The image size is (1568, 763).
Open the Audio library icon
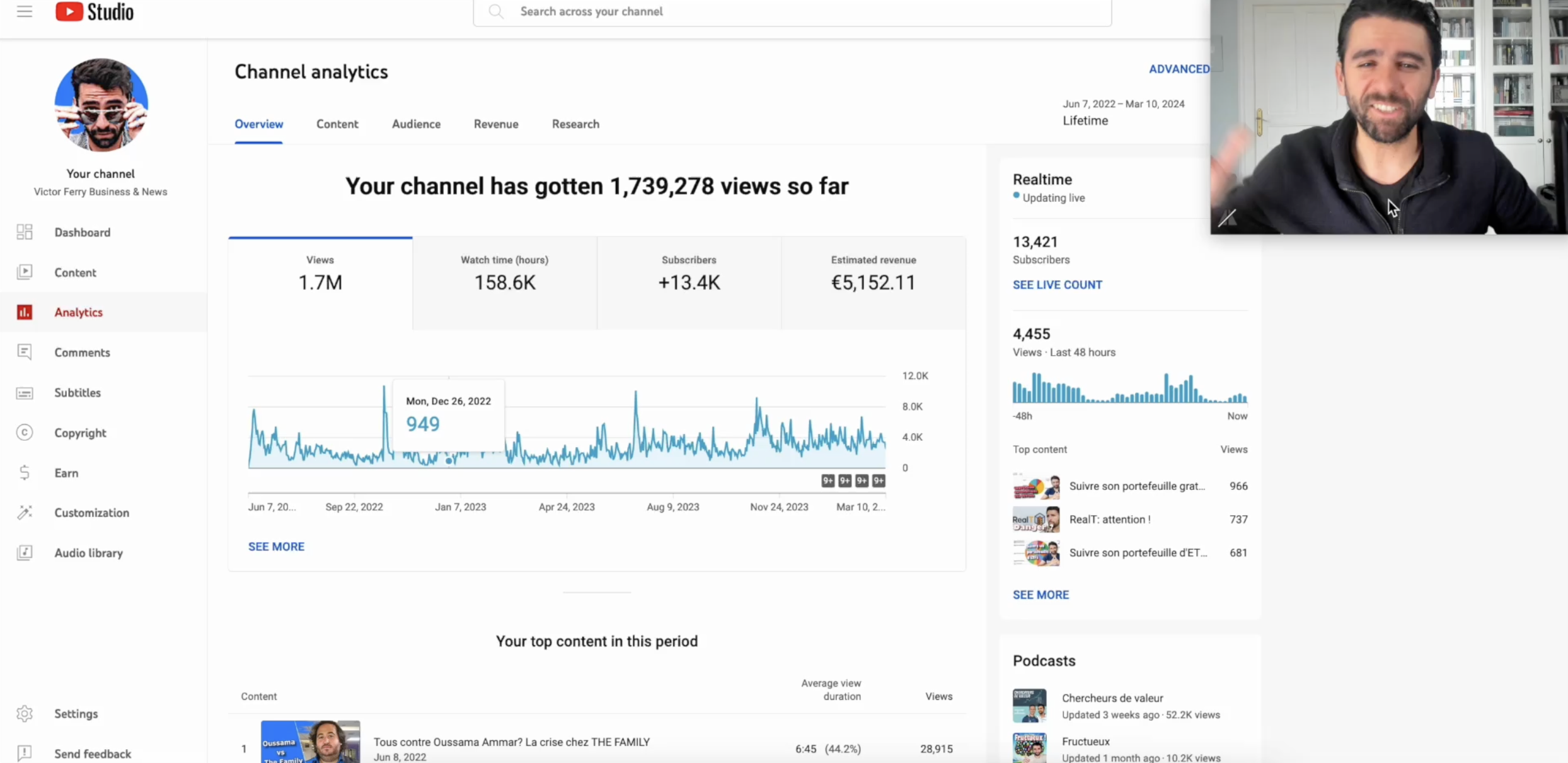pos(25,553)
